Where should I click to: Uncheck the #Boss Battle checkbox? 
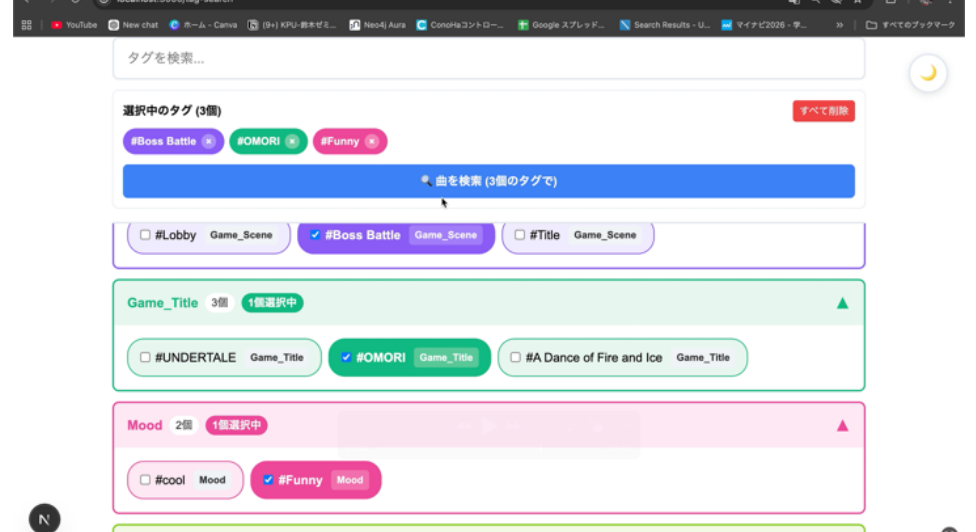[315, 235]
